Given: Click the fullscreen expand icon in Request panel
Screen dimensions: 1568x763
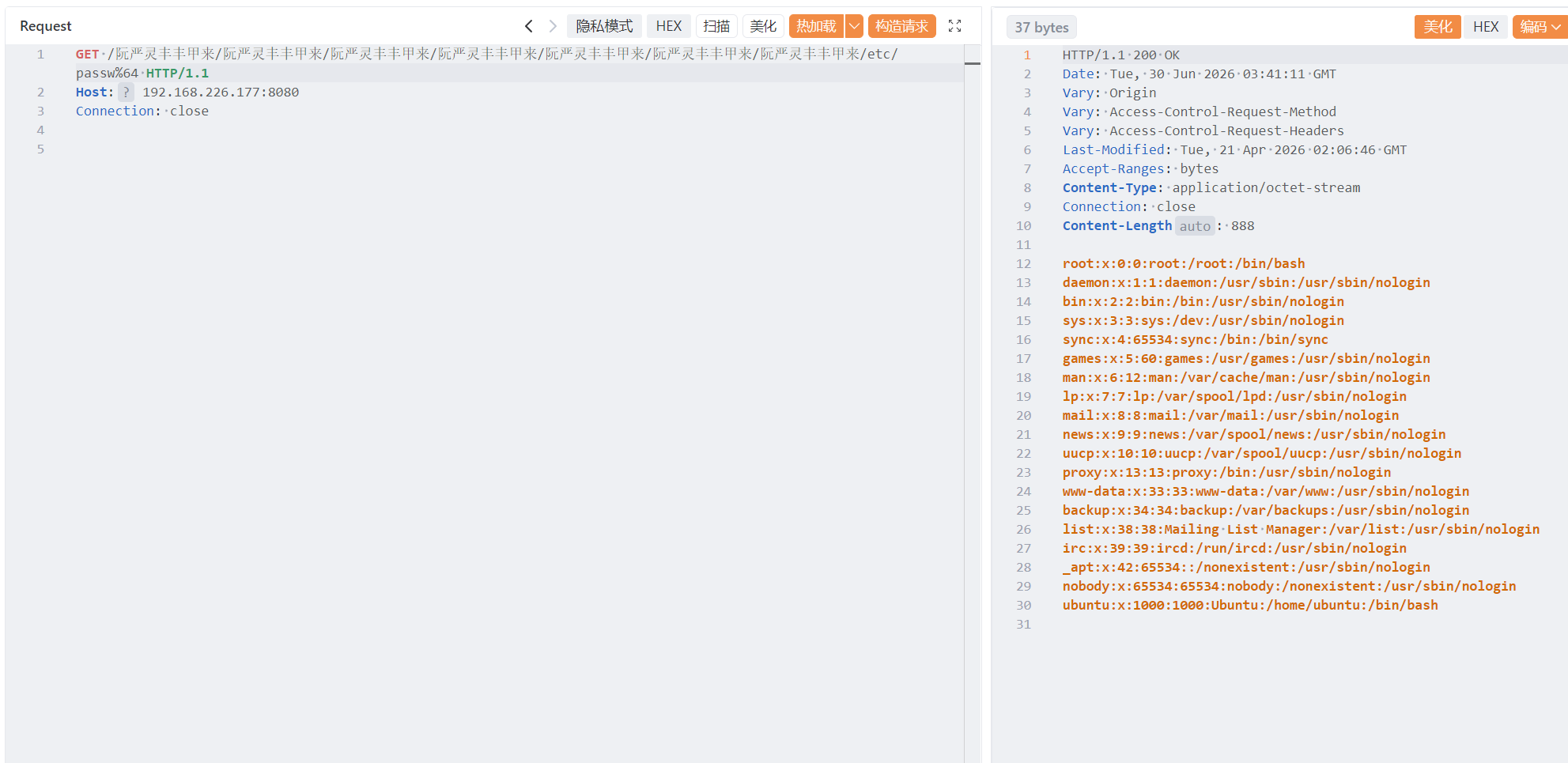Looking at the screenshot, I should point(954,26).
